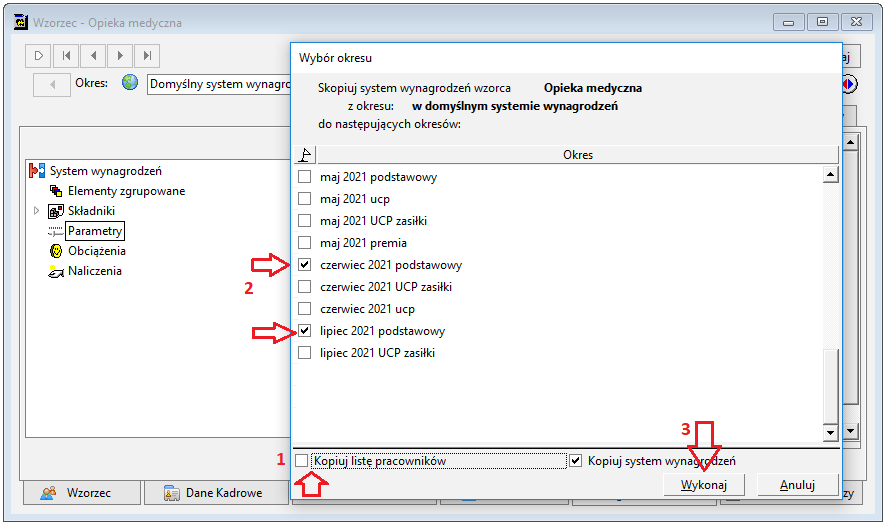Image resolution: width=888 pixels, height=526 pixels.
Task: Uncheck czerwiec 2021 podstawowy period
Action: [305, 264]
